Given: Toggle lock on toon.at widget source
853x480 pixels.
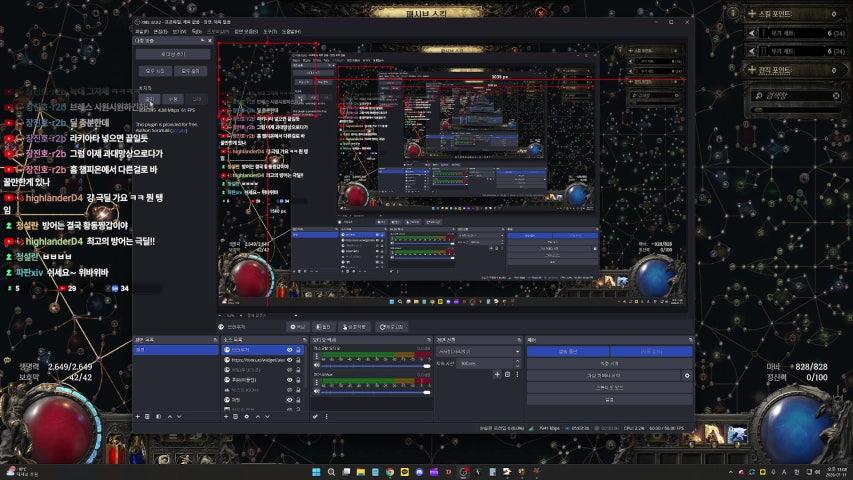Looking at the screenshot, I should (x=298, y=360).
